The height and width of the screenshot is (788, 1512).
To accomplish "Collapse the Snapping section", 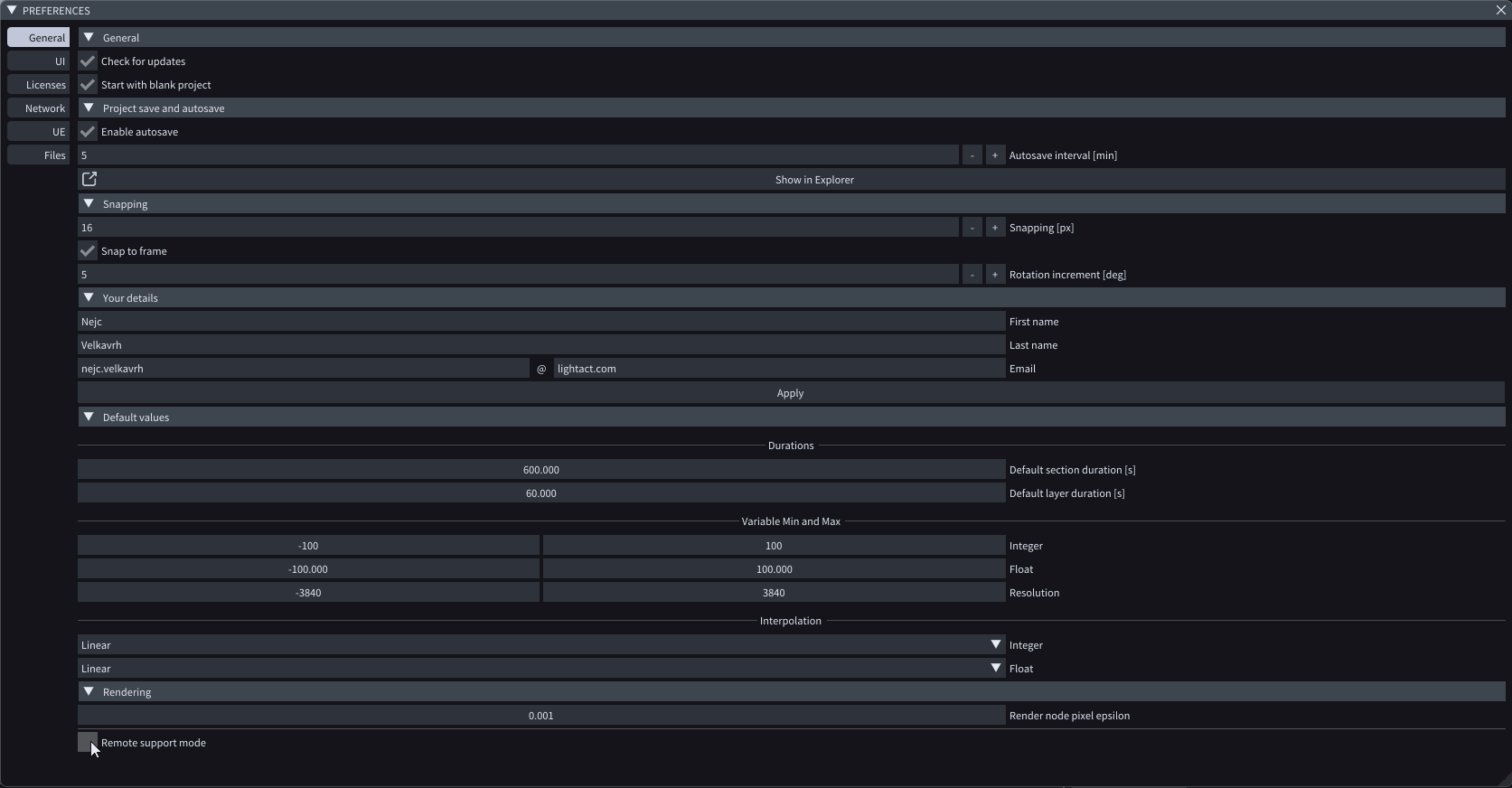I will coord(89,204).
